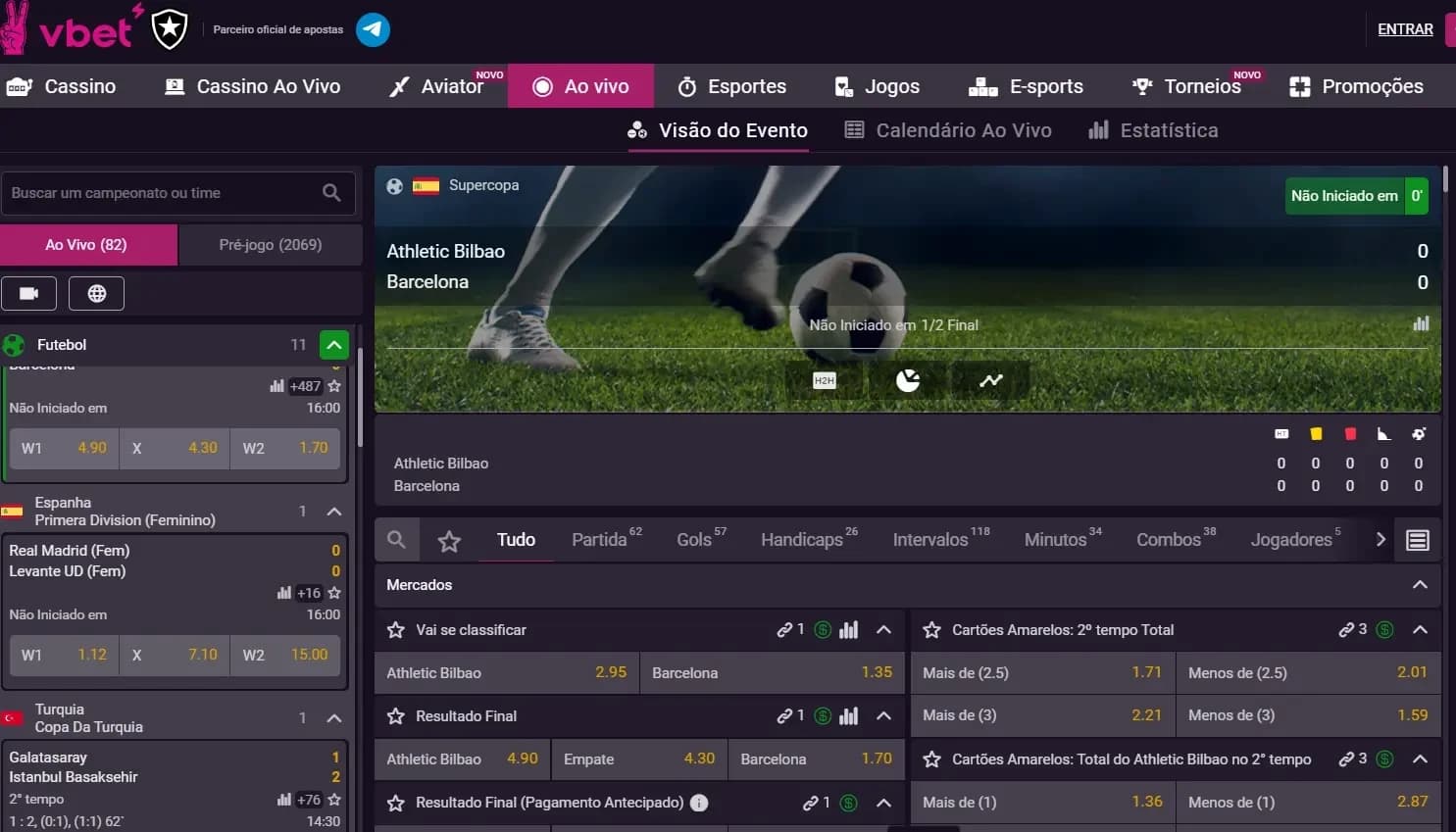
Task: Favorite Athletic Bilbao yellow cards 2º tempo market
Action: point(932,759)
